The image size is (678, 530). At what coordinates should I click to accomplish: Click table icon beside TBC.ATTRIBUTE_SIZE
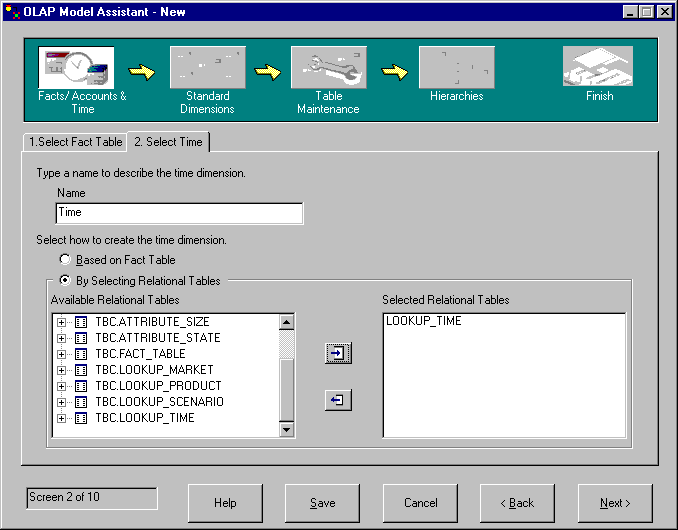[81, 322]
